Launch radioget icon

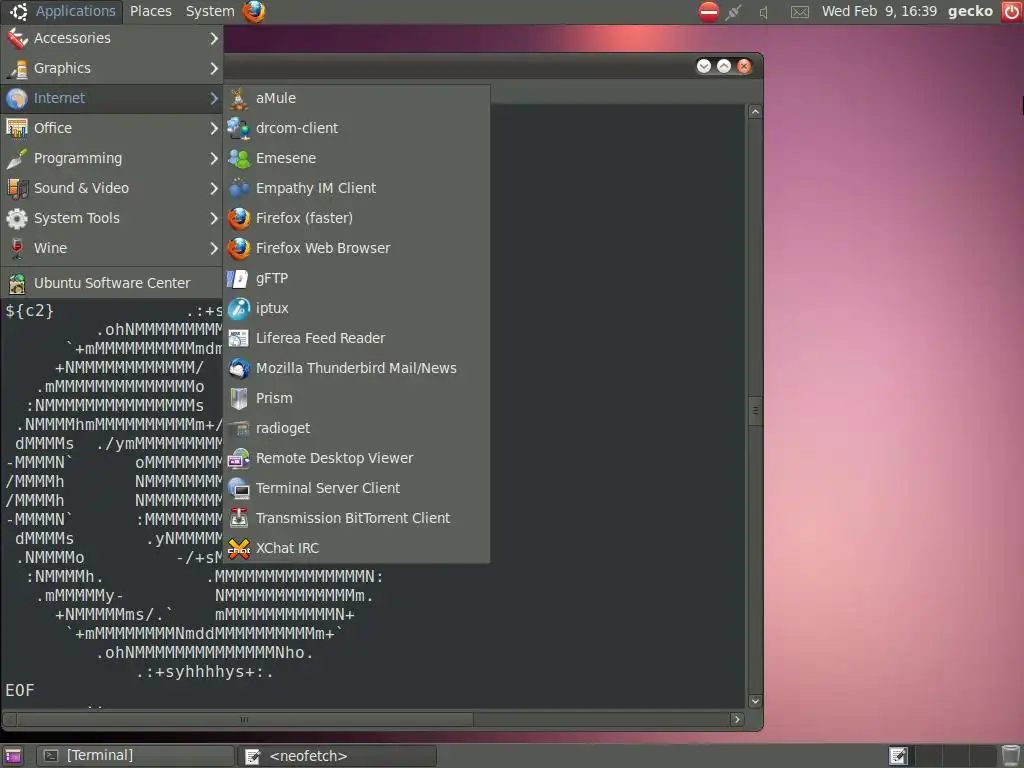238,428
